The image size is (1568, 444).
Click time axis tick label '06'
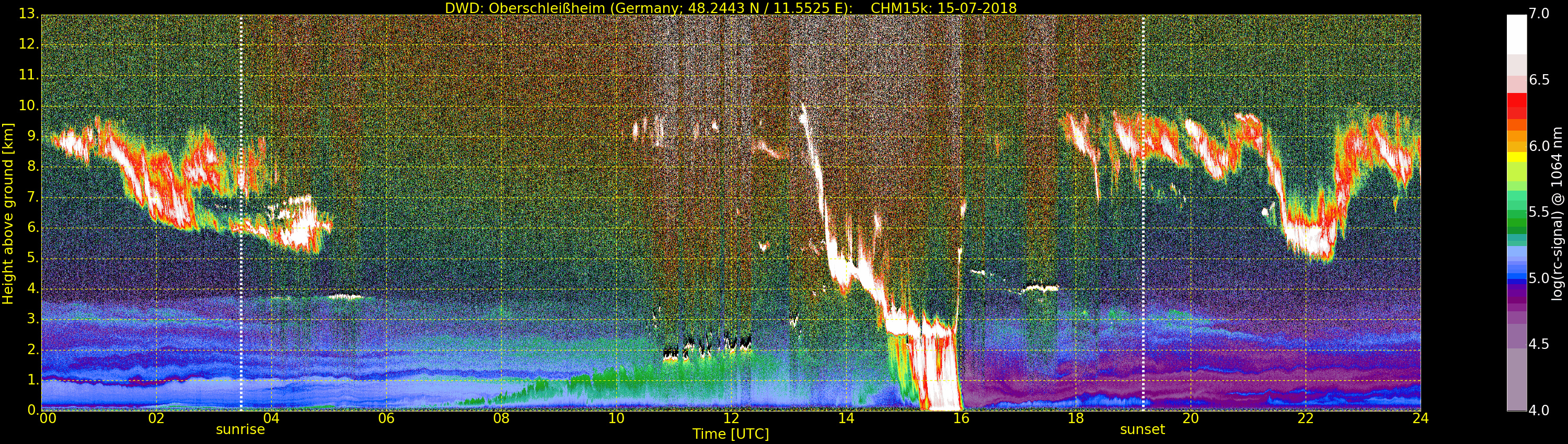coord(386,418)
